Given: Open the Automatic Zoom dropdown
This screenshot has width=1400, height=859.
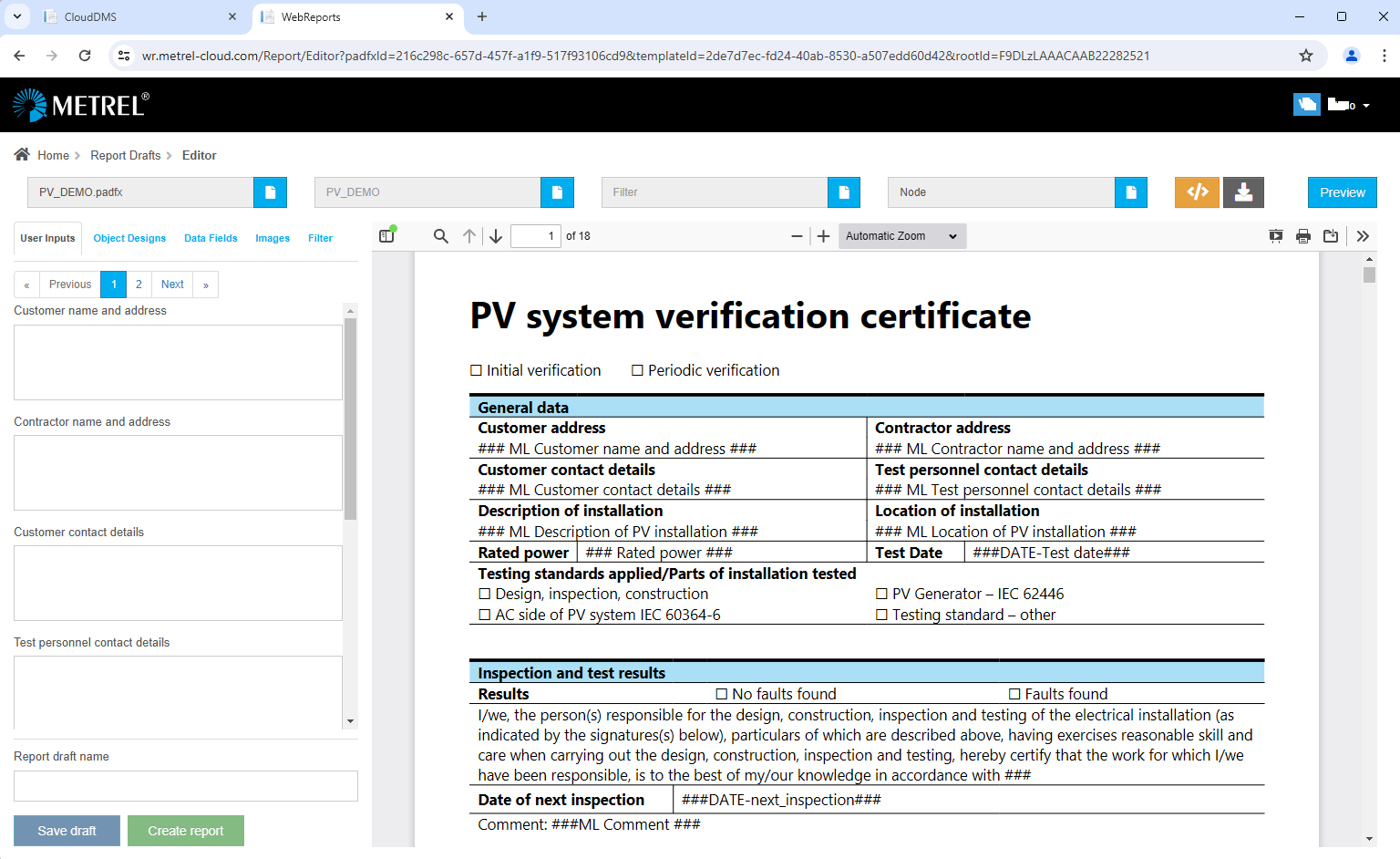Looking at the screenshot, I should pyautogui.click(x=901, y=236).
